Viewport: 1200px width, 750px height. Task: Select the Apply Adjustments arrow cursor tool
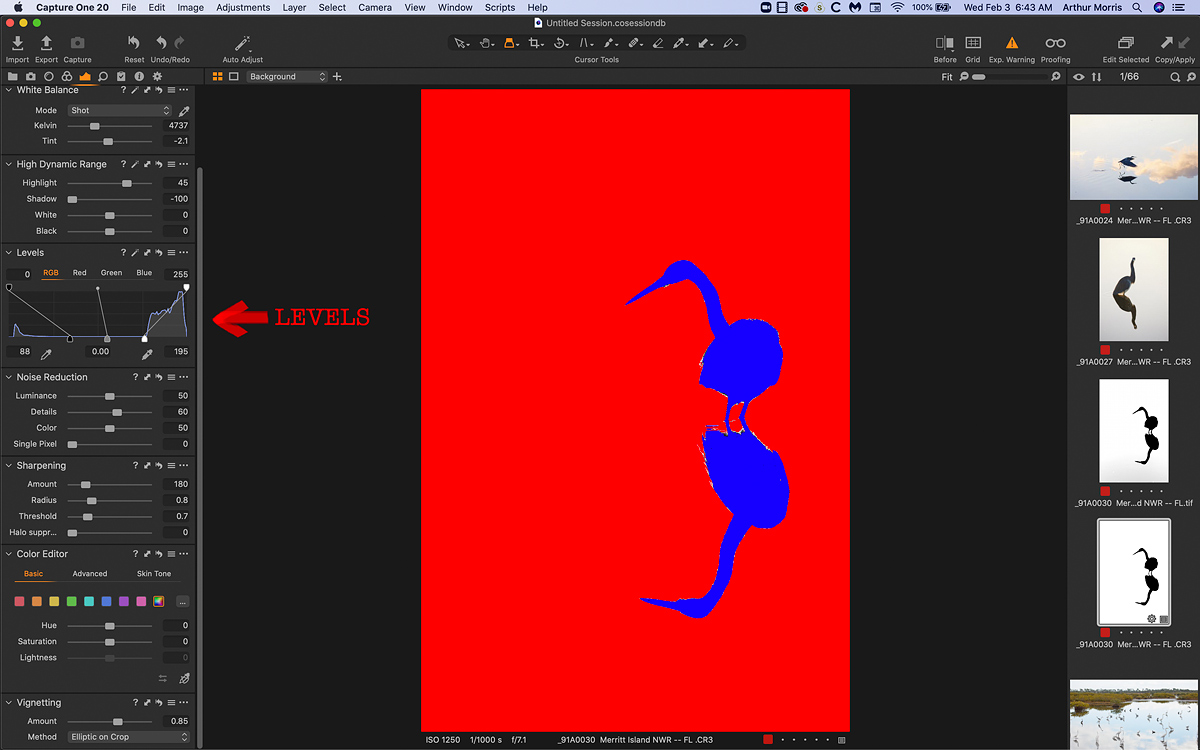[705, 43]
